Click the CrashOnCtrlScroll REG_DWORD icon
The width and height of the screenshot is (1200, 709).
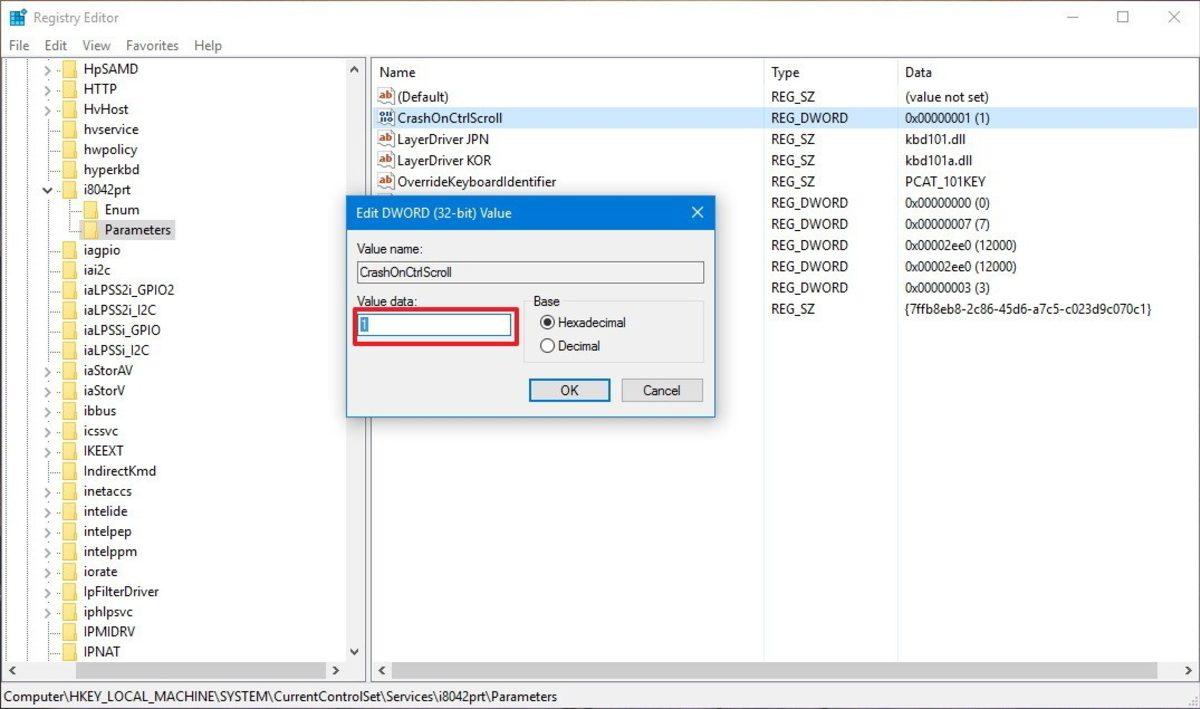click(x=386, y=117)
